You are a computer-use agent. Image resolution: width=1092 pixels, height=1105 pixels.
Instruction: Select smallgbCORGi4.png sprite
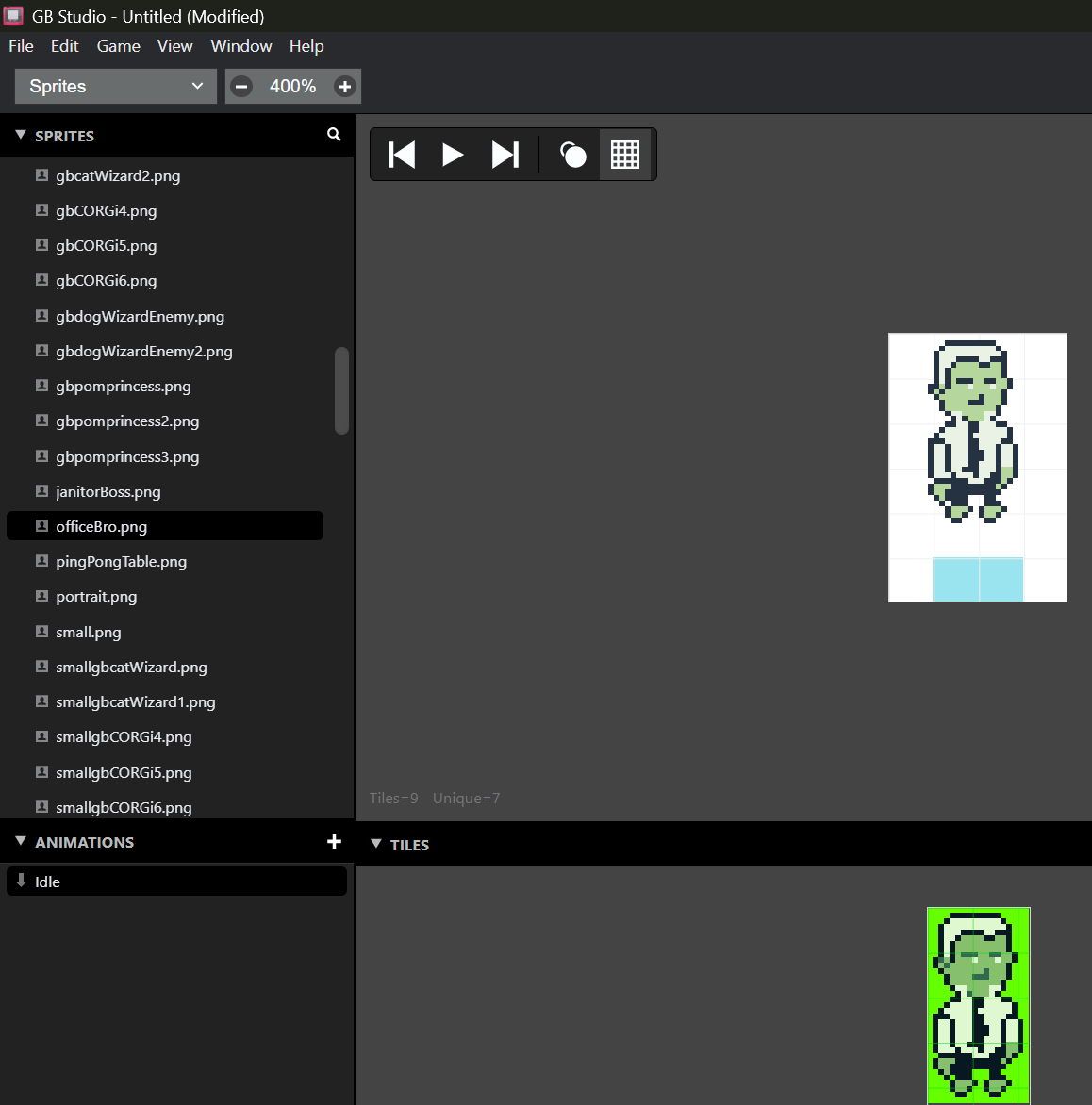165,737
